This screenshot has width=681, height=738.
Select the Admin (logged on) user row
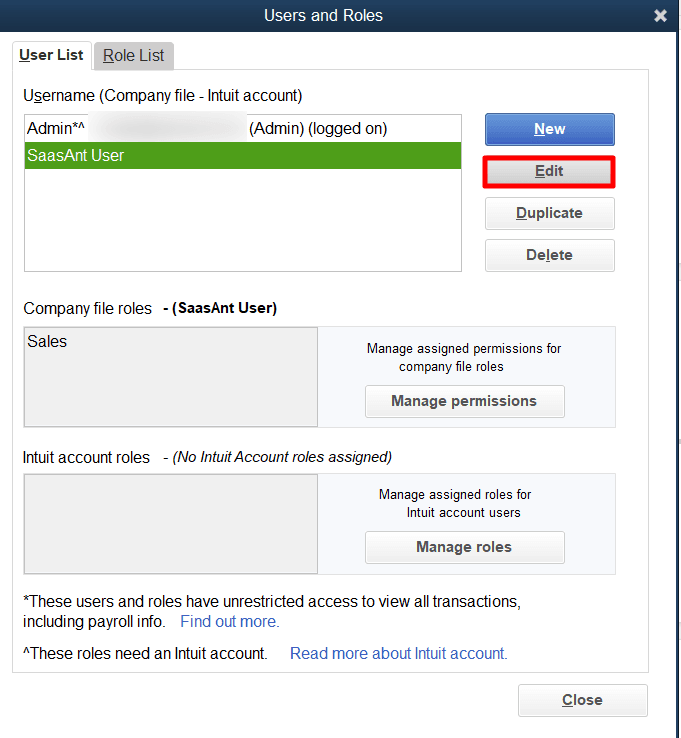point(243,128)
